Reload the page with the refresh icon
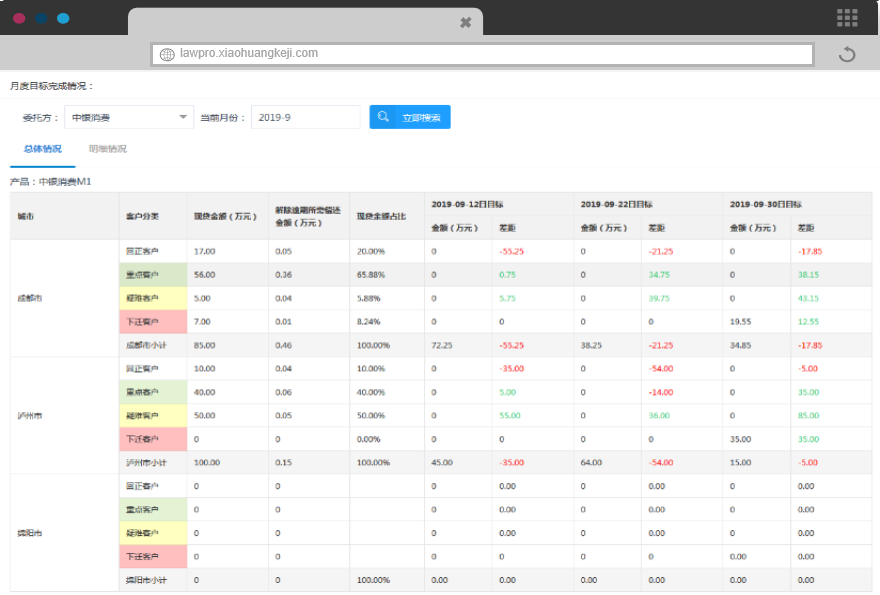Screen dimensions: 880x595 847,54
